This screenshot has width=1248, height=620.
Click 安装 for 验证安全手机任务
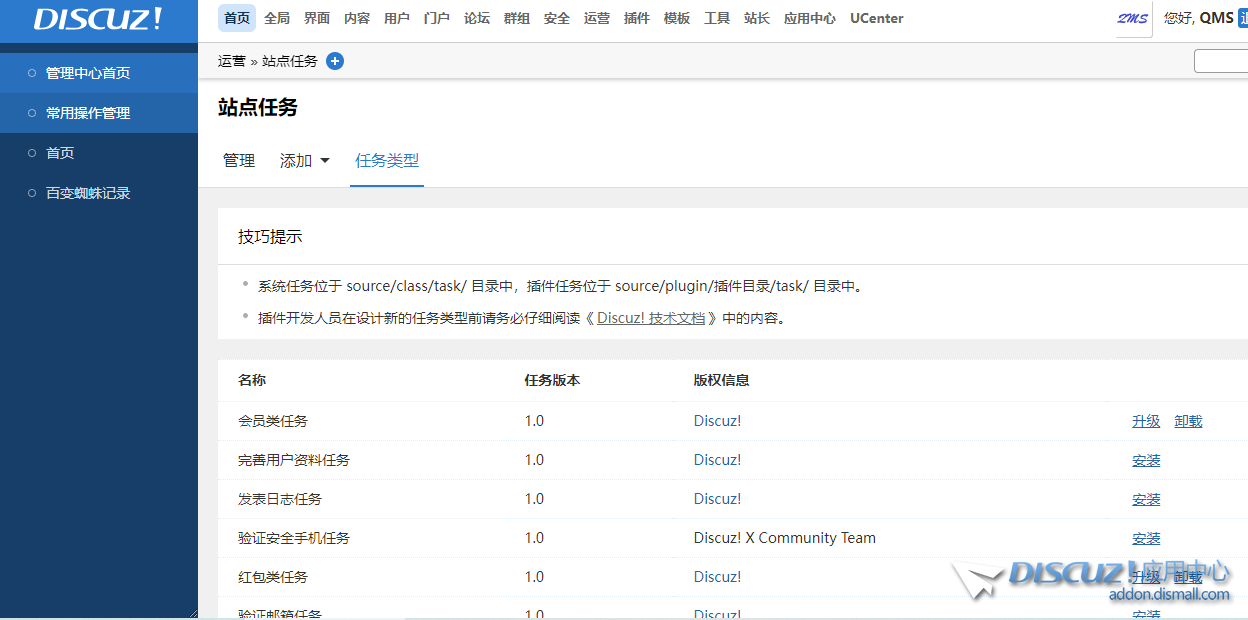tap(1146, 538)
